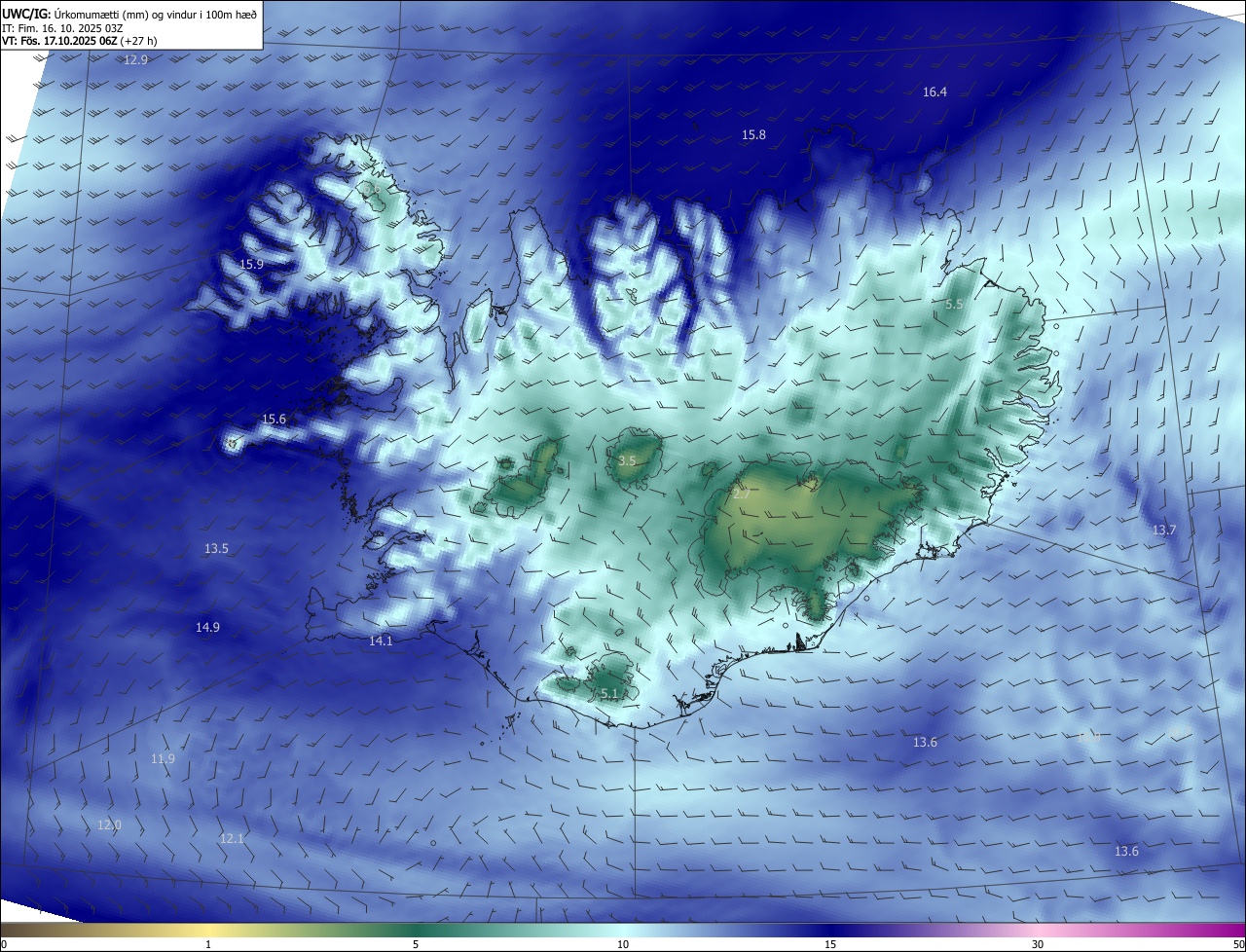Viewport: 1246px width, 952px height.
Task: Click the 30 tick on the color scale
Action: (1038, 944)
